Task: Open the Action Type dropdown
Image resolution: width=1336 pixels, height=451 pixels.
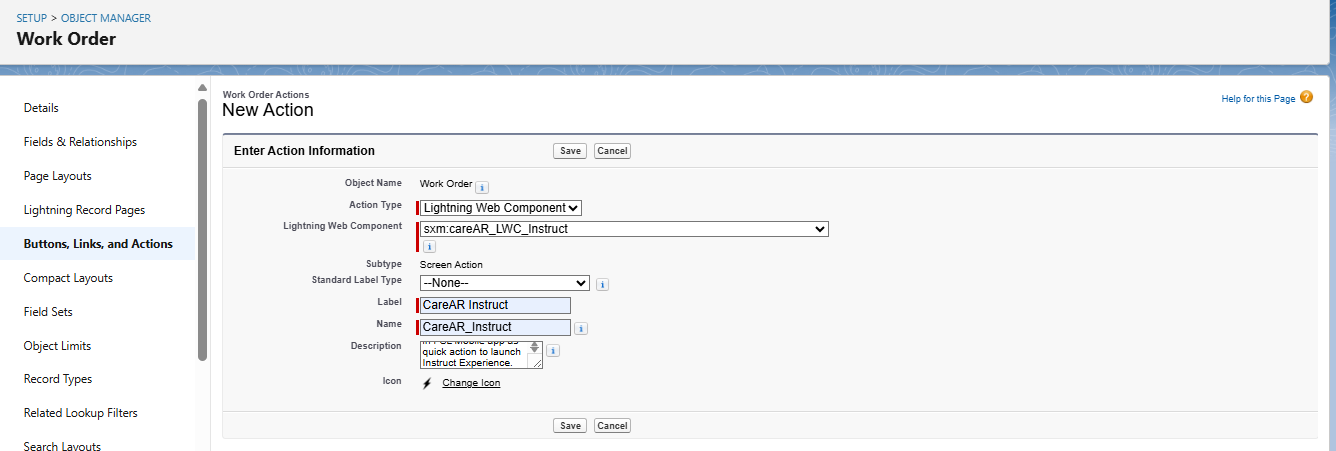Action: click(501, 208)
